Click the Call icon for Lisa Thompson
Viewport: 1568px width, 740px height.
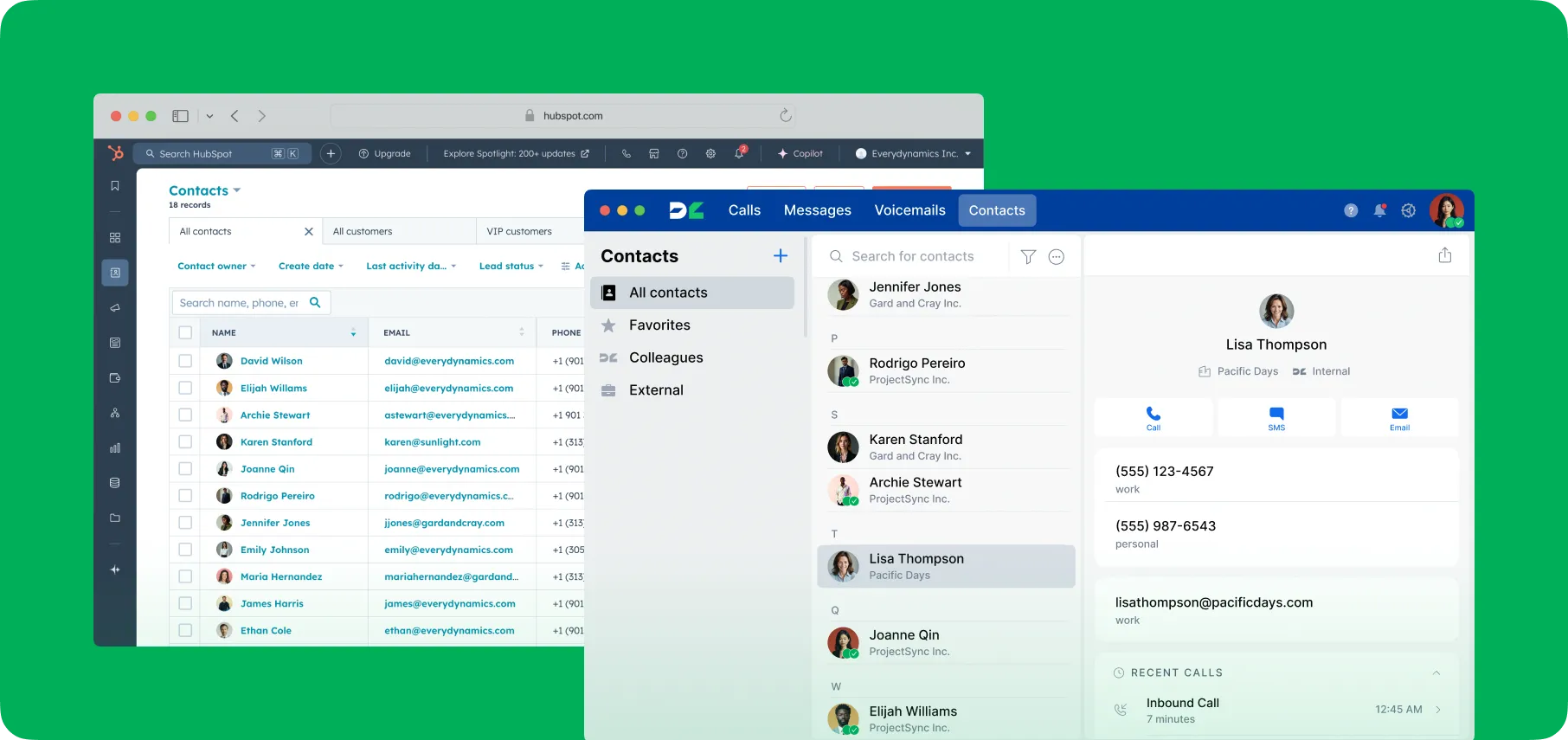pos(1153,417)
